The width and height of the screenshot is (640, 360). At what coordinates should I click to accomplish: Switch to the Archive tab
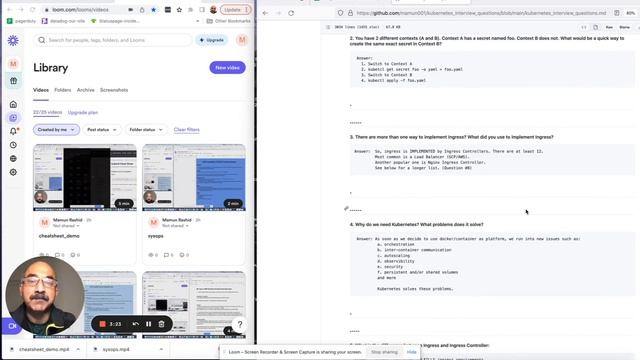coord(85,90)
